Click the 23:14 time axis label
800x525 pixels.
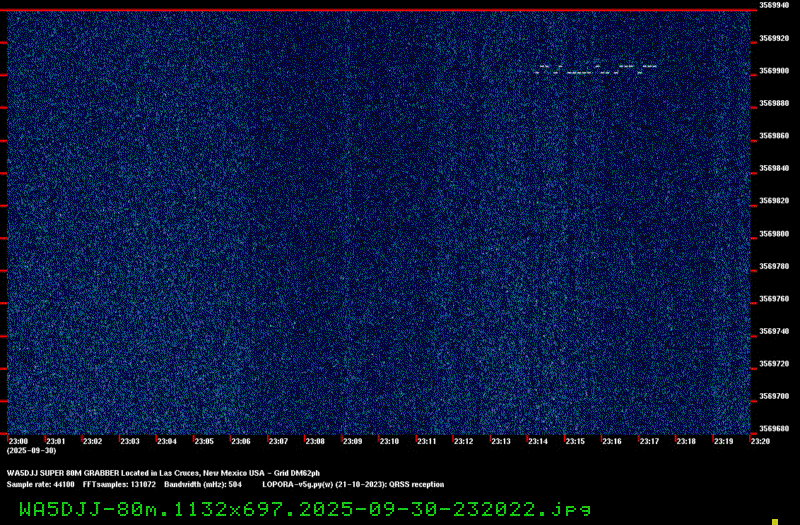pos(538,441)
